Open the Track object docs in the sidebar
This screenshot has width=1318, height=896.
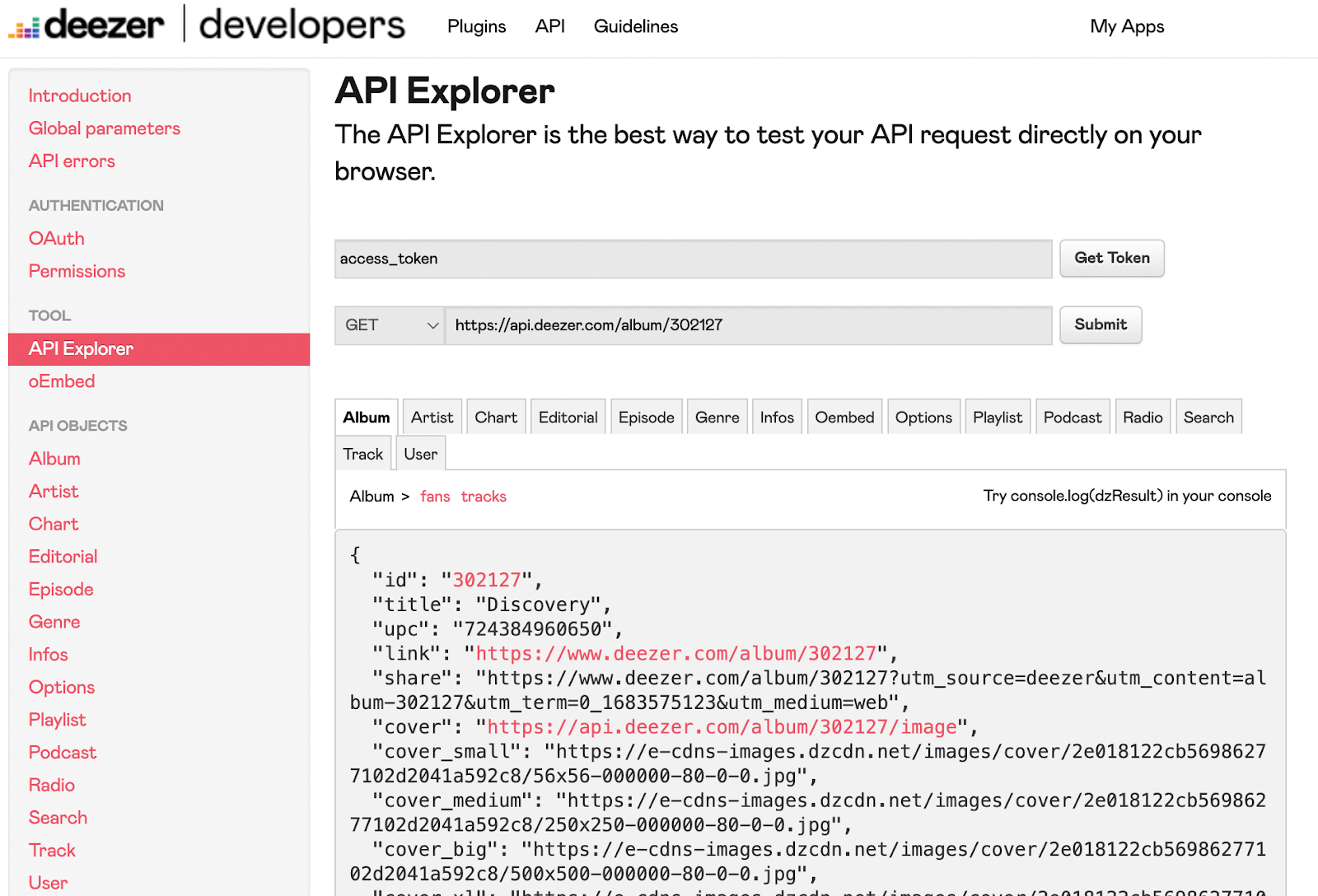(x=52, y=850)
